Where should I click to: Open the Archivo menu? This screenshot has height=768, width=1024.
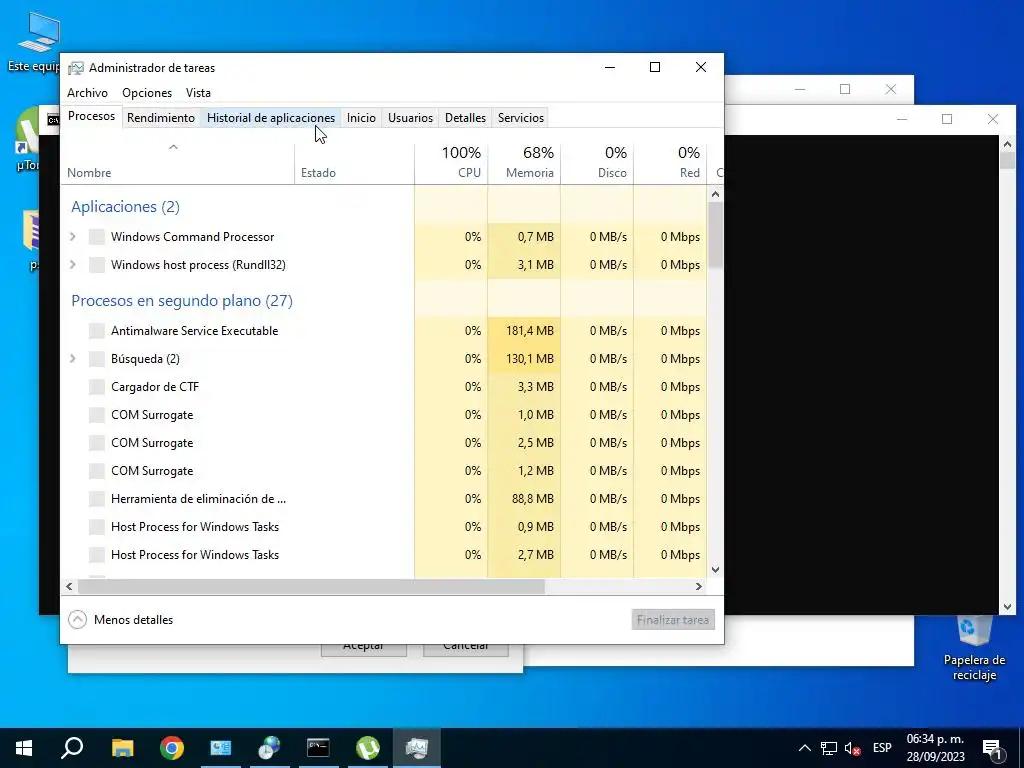(x=88, y=93)
